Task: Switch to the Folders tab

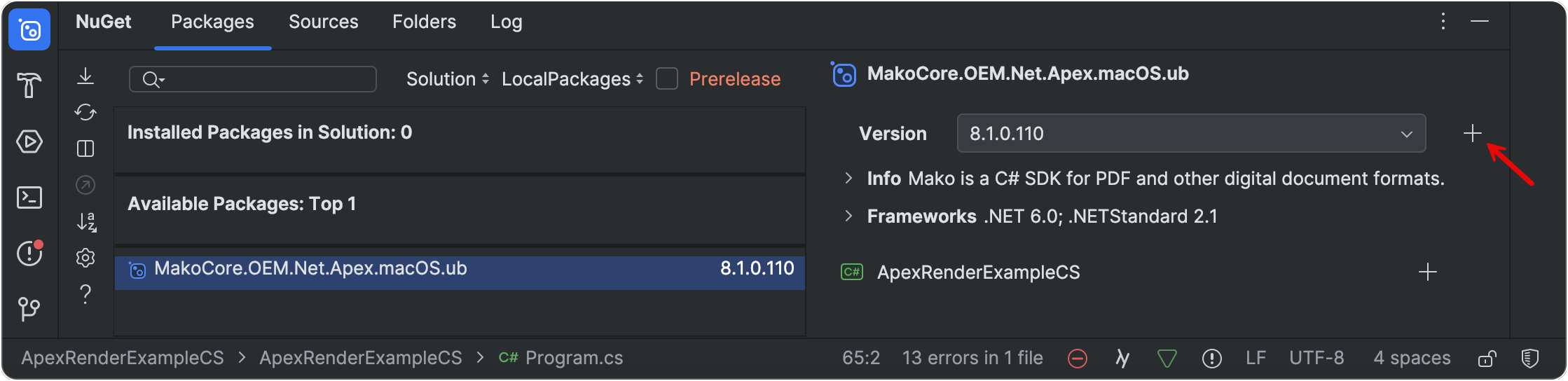Action: coord(424,22)
